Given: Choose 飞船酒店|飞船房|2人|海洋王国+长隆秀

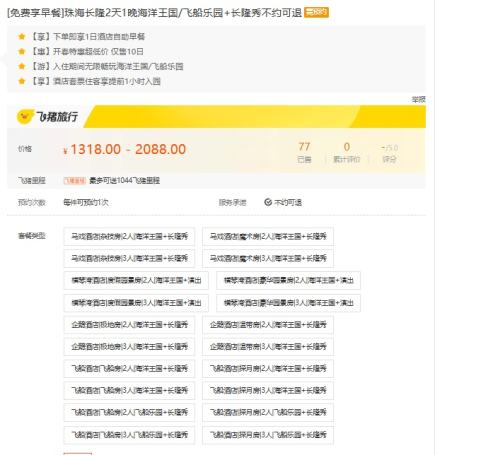Looking at the screenshot, I should 129,369.
